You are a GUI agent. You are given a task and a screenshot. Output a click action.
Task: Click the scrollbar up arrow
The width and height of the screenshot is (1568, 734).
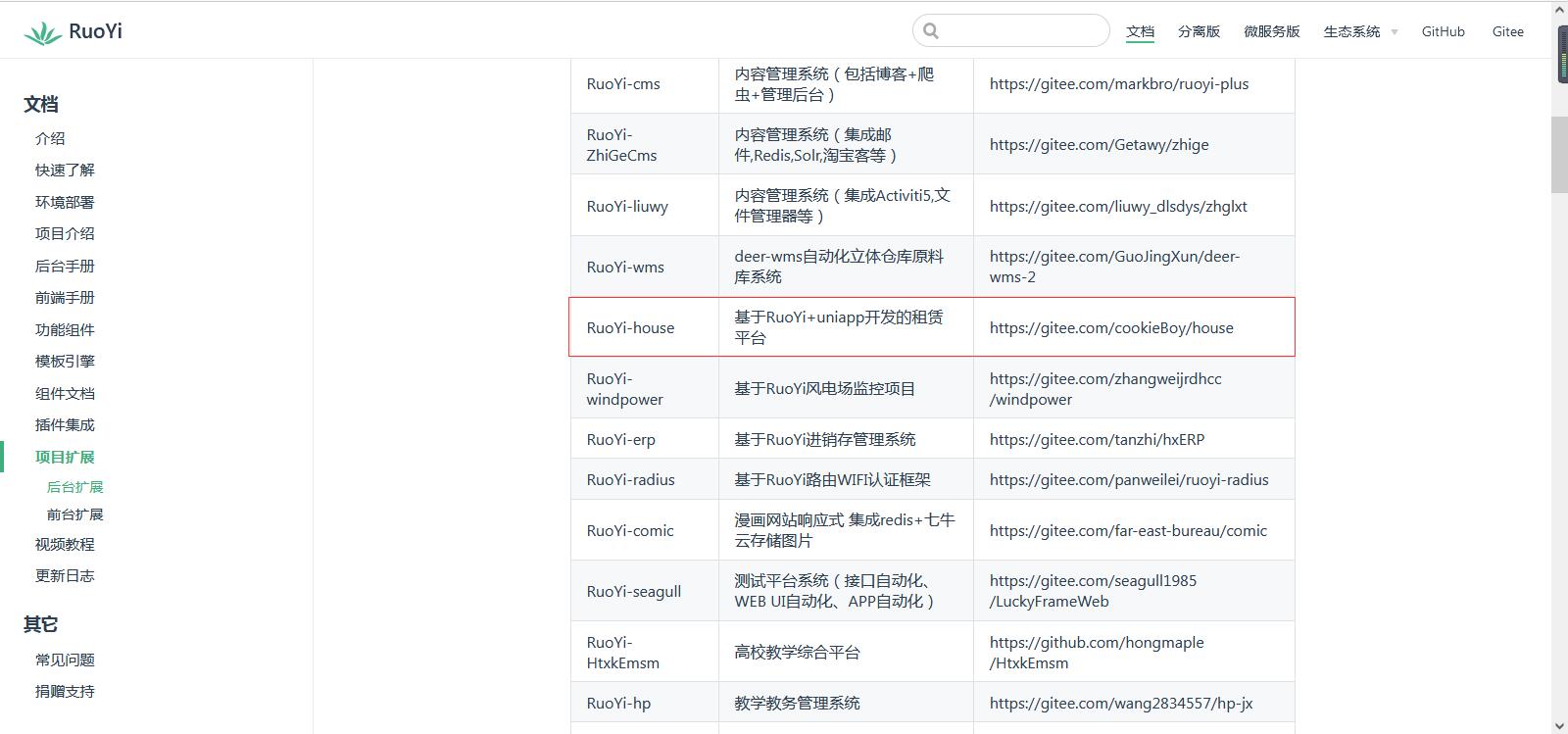tap(1559, 9)
